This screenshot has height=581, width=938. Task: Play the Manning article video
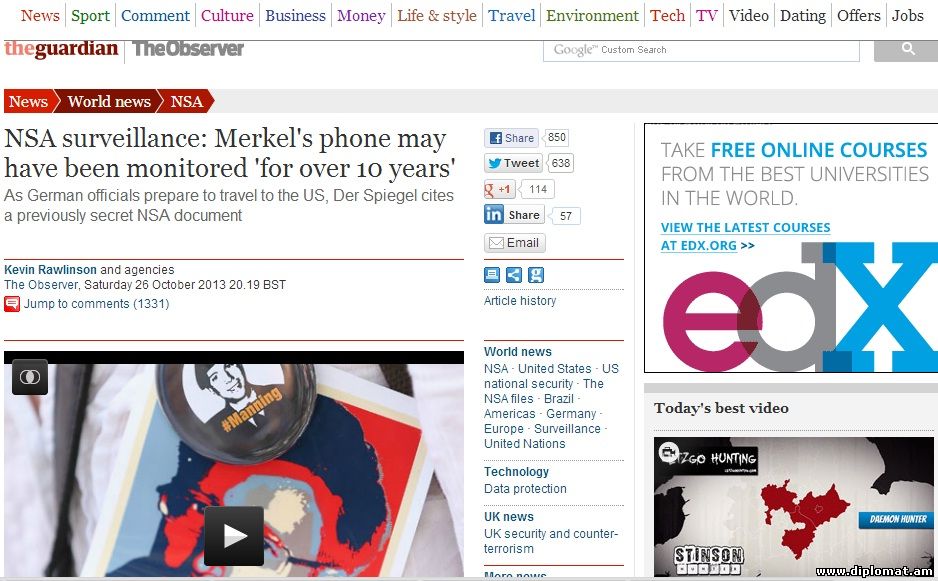pyautogui.click(x=234, y=536)
